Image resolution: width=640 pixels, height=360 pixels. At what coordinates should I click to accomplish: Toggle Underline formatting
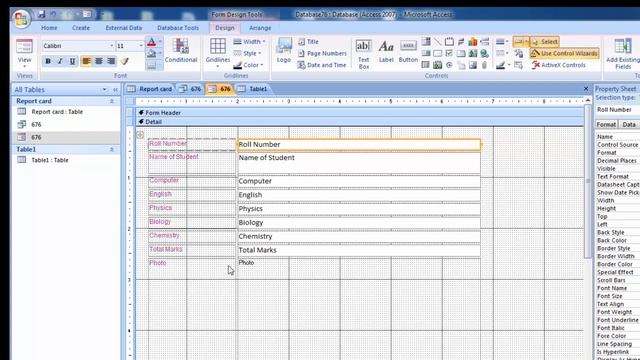(x=72, y=61)
